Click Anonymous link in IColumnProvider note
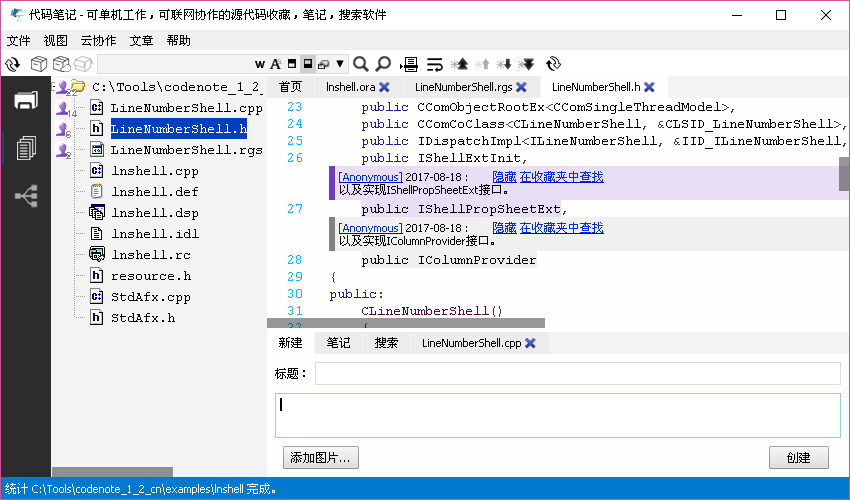The image size is (850, 500). pos(370,228)
